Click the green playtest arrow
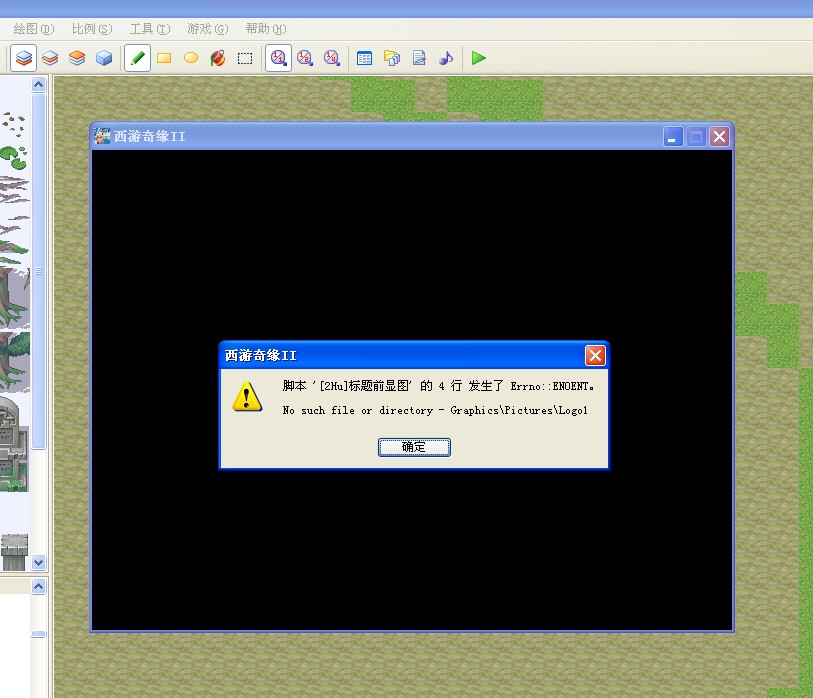The image size is (813, 698). coord(479,58)
